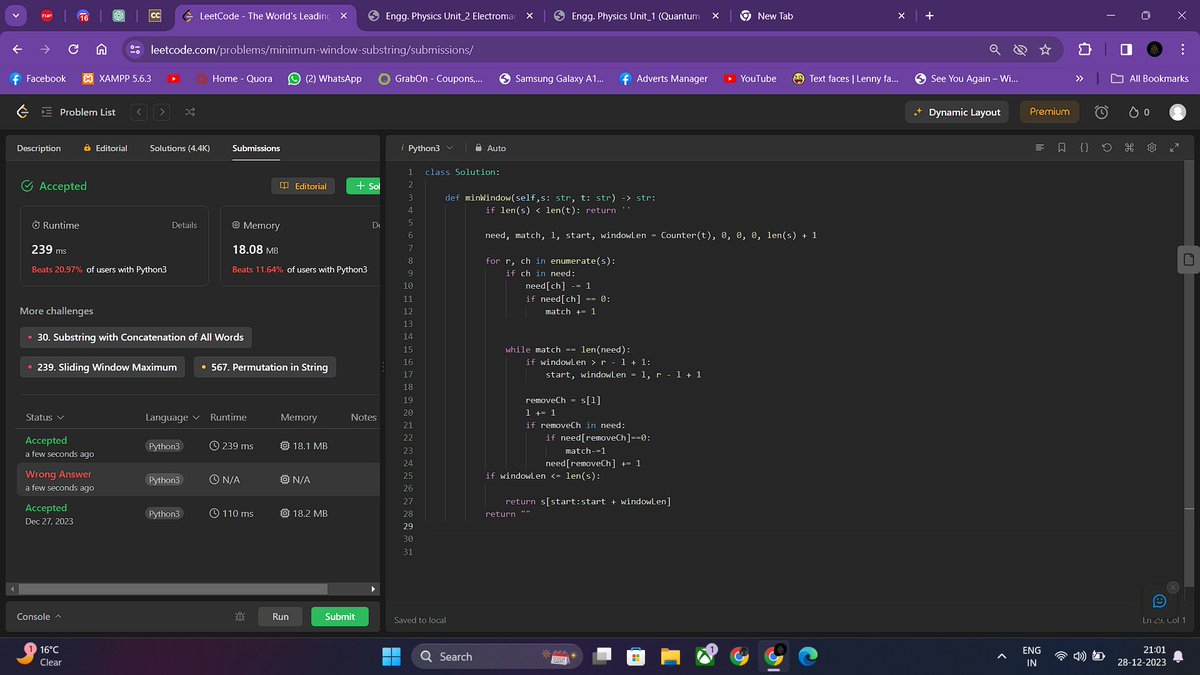Open the editor keyboard shortcuts icon
The height and width of the screenshot is (675, 1200).
tap(1129, 148)
